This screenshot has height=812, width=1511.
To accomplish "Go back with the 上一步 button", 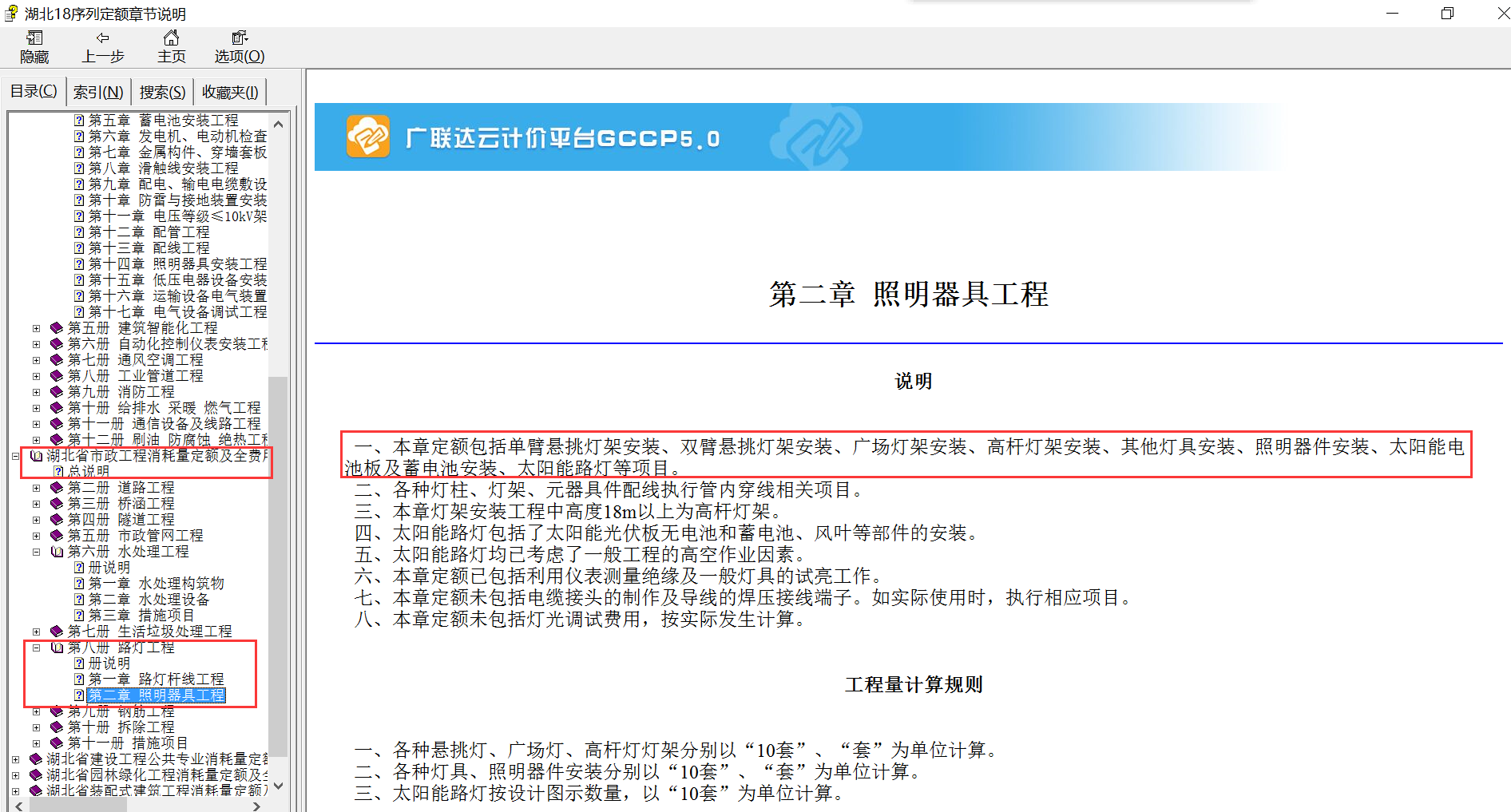I will point(102,47).
